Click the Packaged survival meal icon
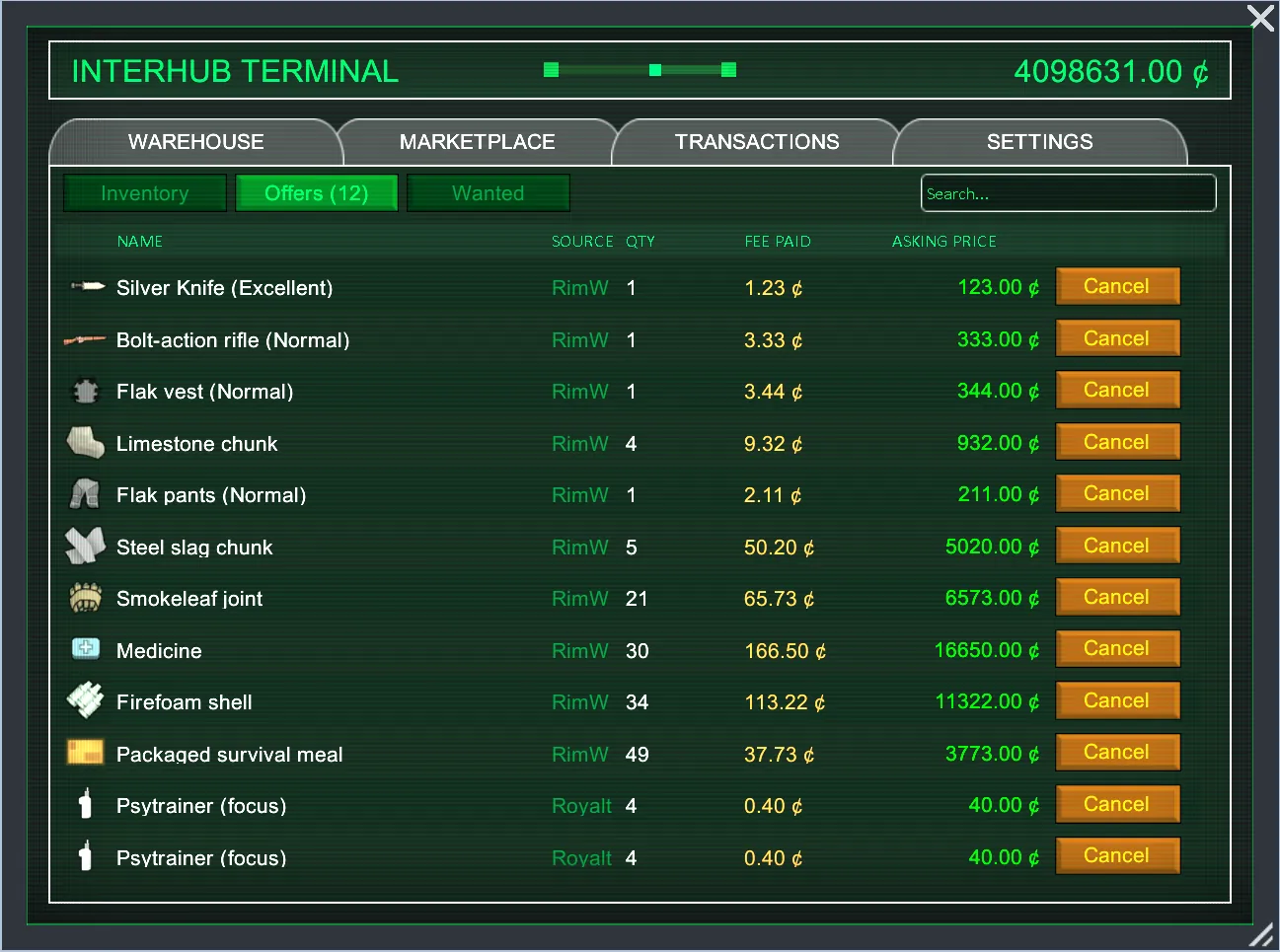 click(x=85, y=753)
